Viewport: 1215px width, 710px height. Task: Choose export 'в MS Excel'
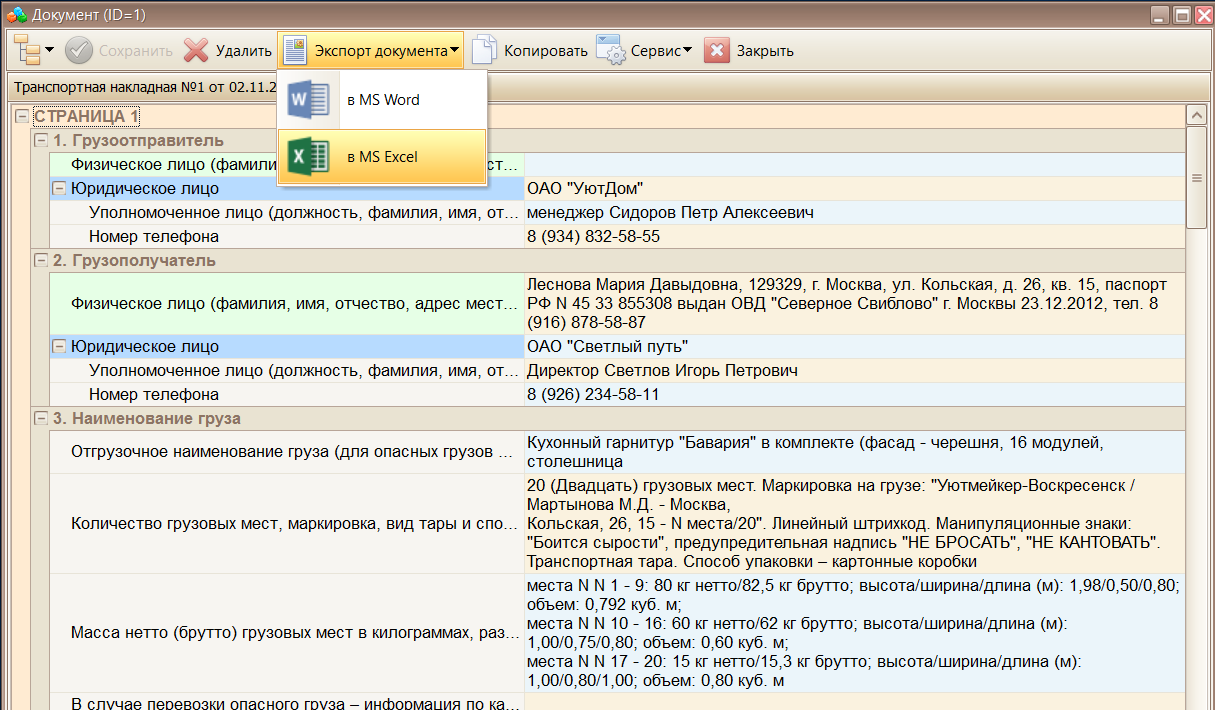coord(382,157)
